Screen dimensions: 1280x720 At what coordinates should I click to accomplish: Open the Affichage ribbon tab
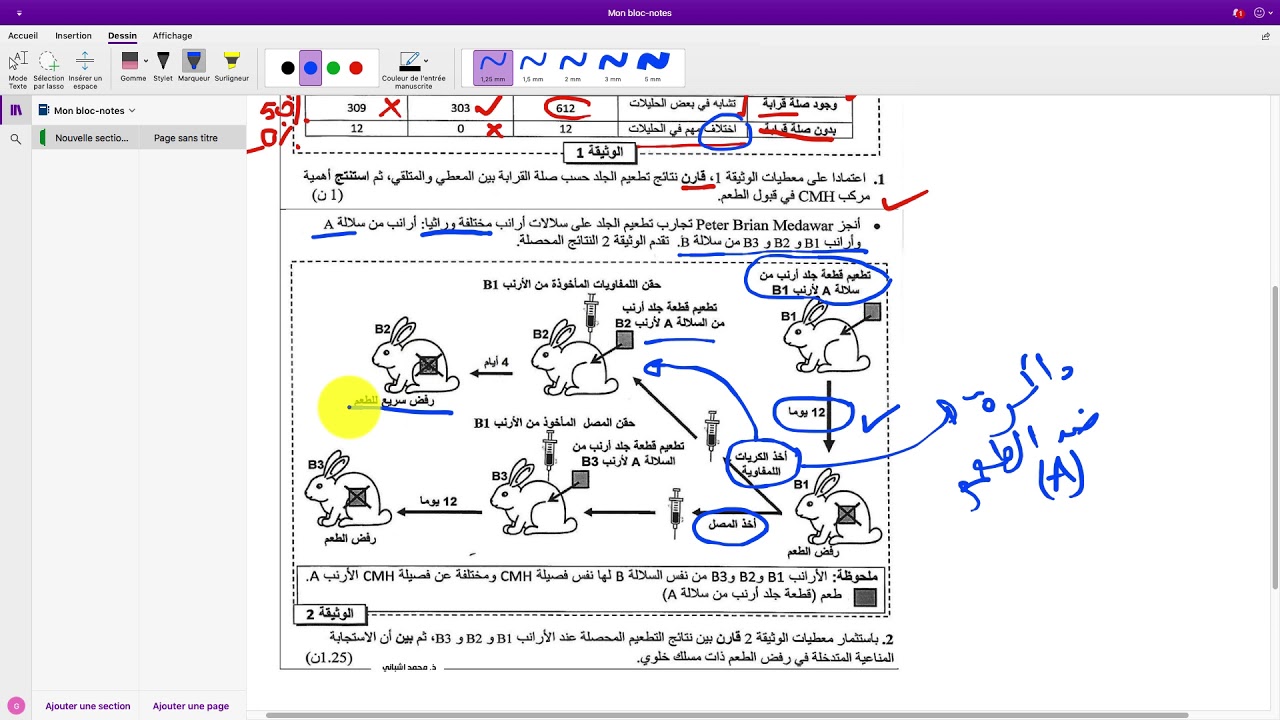pos(172,35)
